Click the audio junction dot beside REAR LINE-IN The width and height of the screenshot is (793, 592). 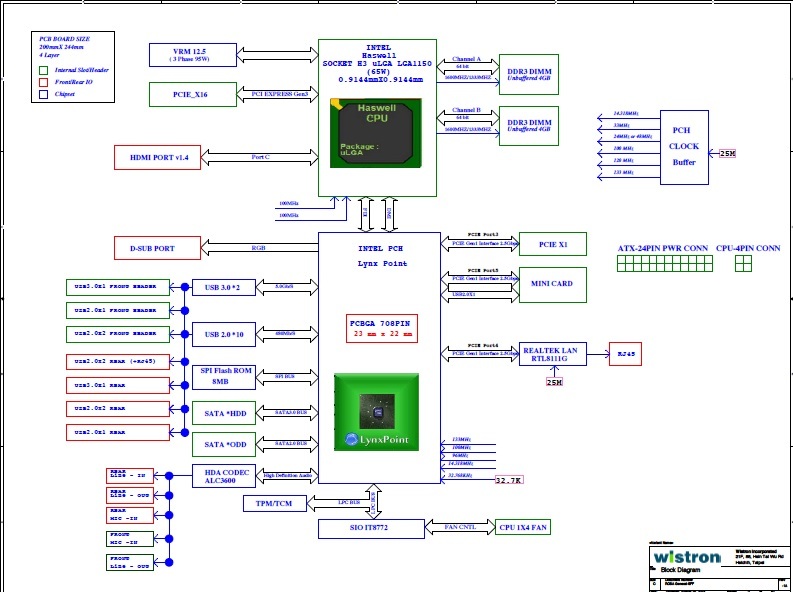[169, 476]
